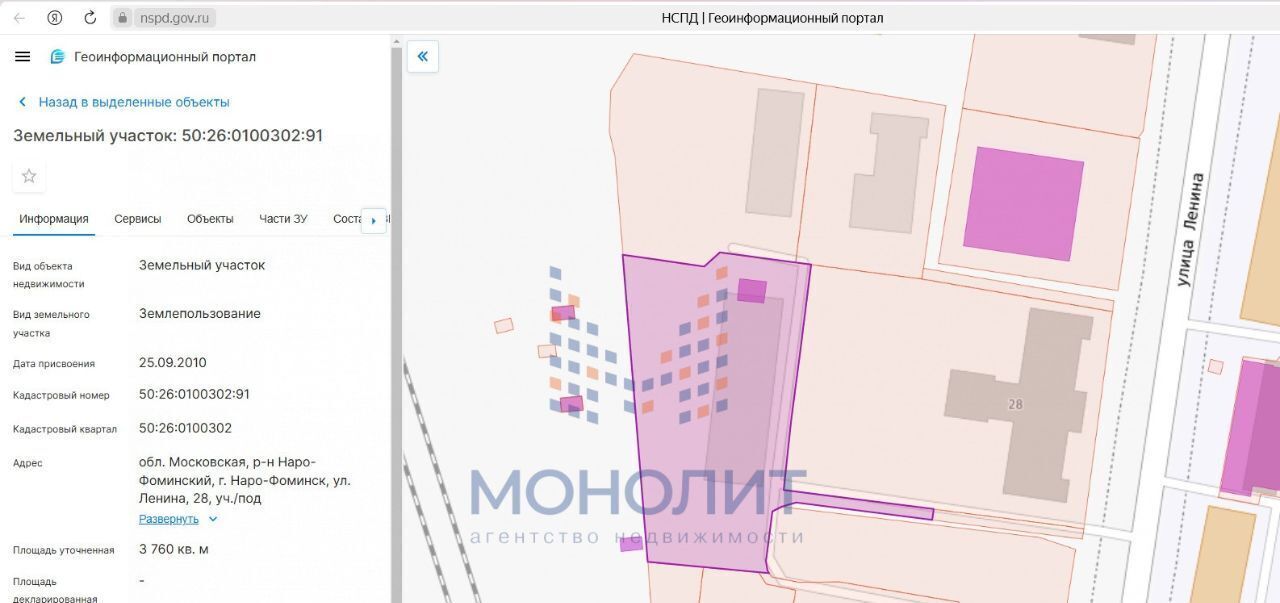
Task: Click the date value 25.09.2010
Action: (x=173, y=362)
